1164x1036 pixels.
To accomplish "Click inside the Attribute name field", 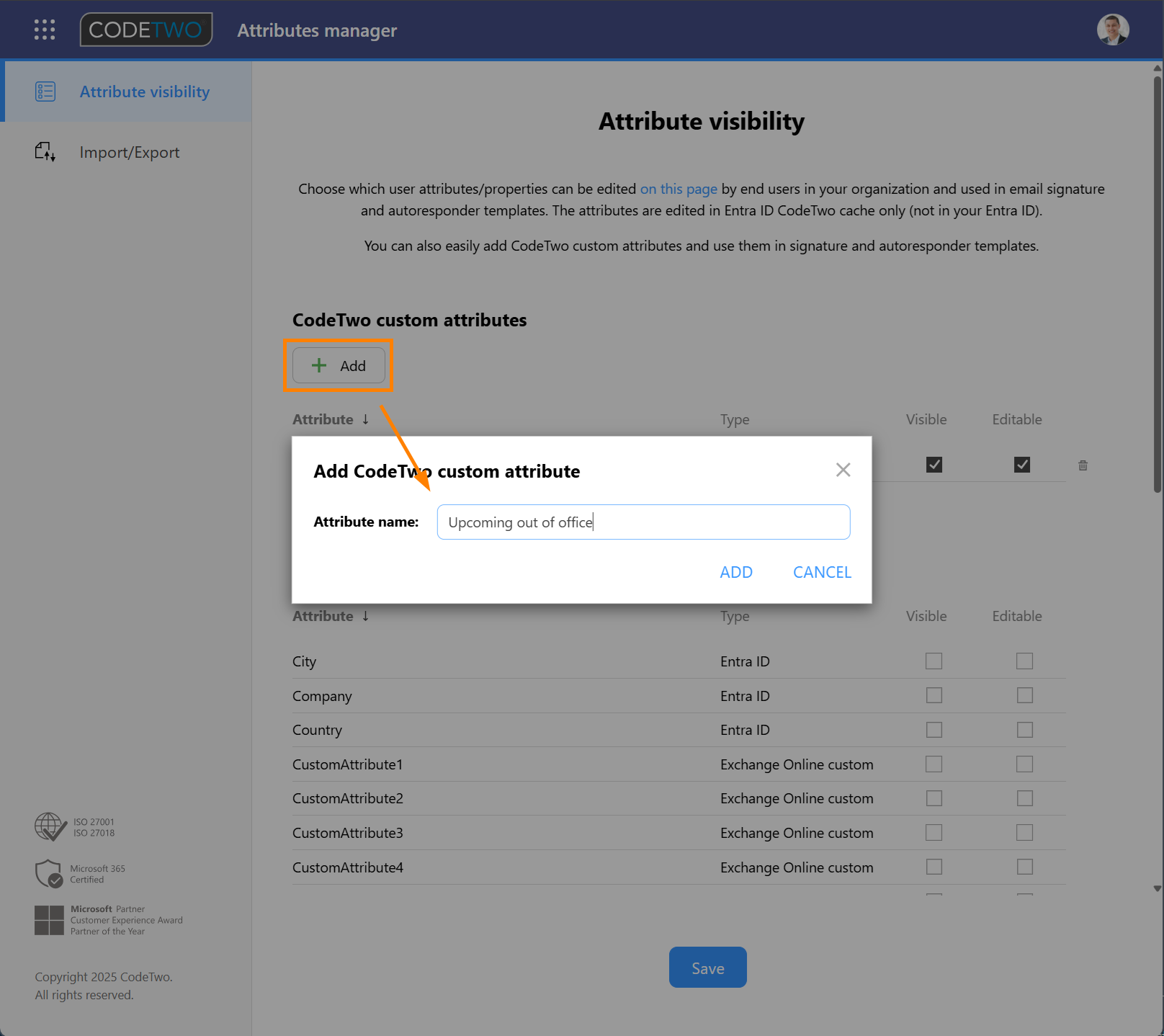I will 643,522.
